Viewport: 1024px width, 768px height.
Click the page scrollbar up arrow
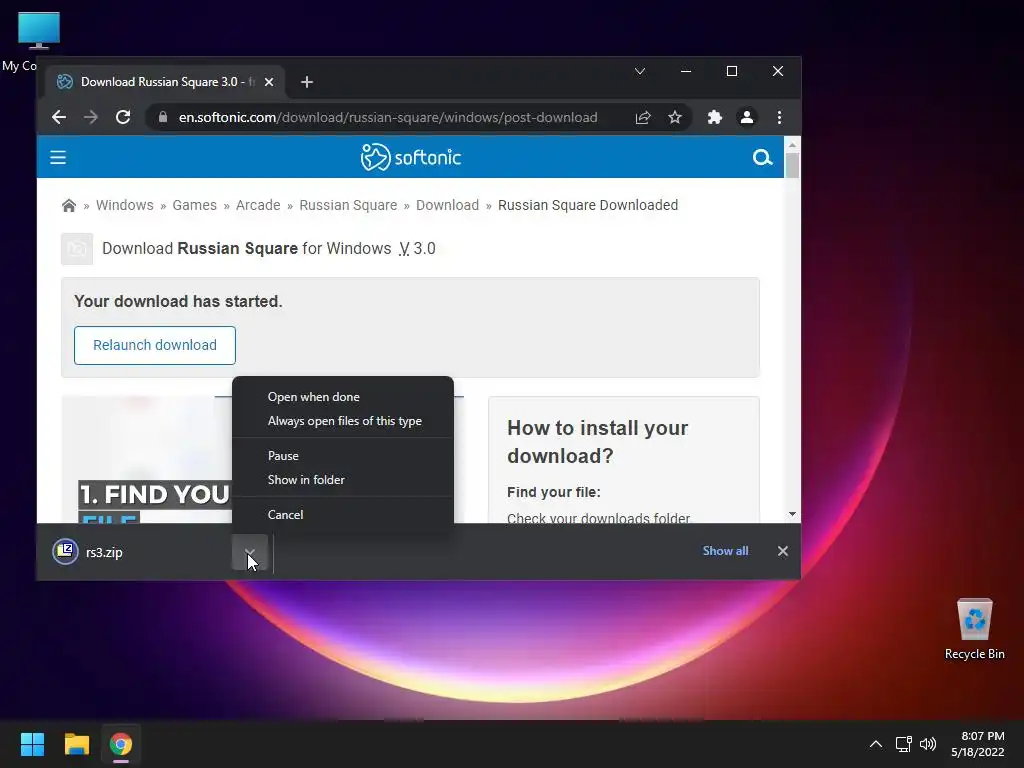tap(792, 144)
